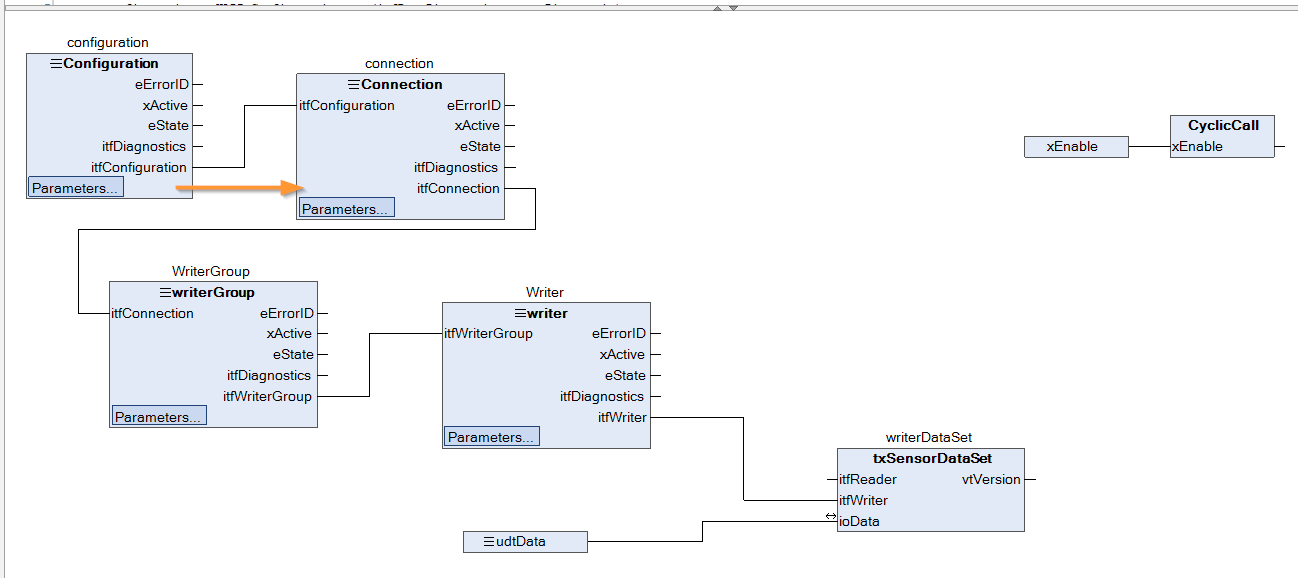Click the hamburger icon beside writerGroup title
Viewport: 1298px width, 578px height.
pos(165,292)
